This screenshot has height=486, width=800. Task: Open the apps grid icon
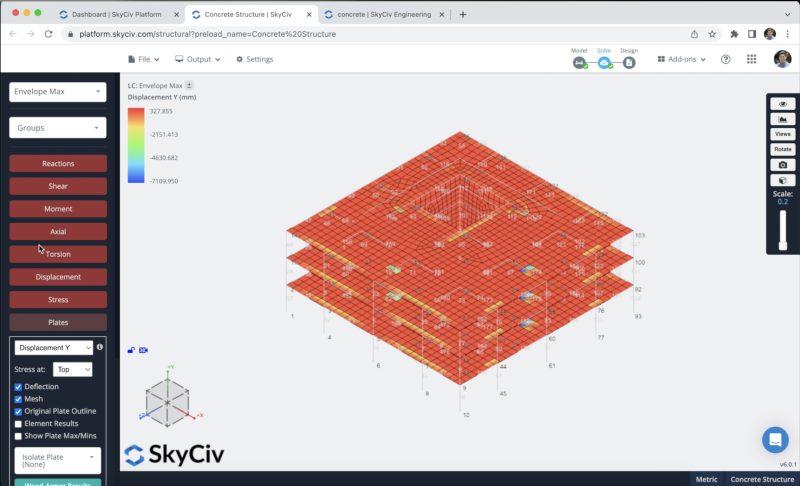pos(752,59)
